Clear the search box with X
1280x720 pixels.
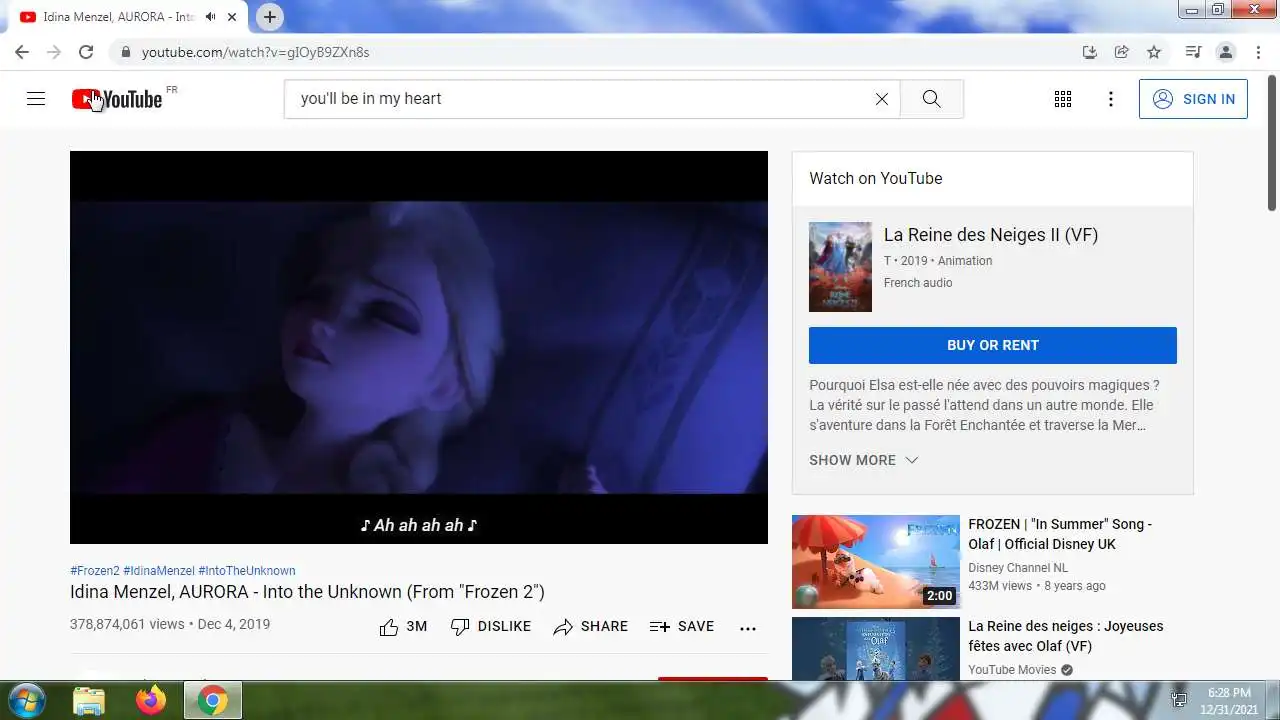(x=882, y=99)
